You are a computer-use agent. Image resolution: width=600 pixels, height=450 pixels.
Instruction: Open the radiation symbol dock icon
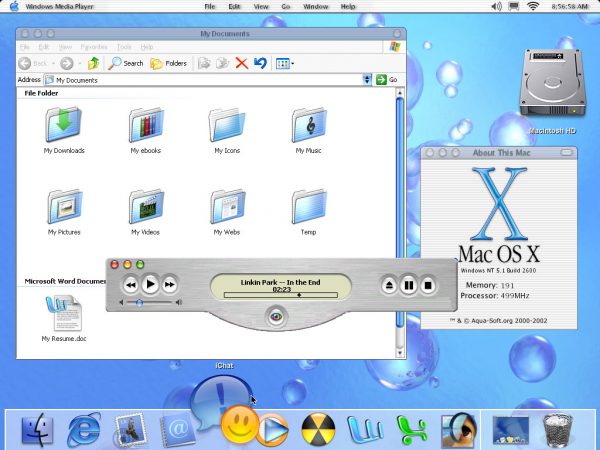pyautogui.click(x=318, y=429)
